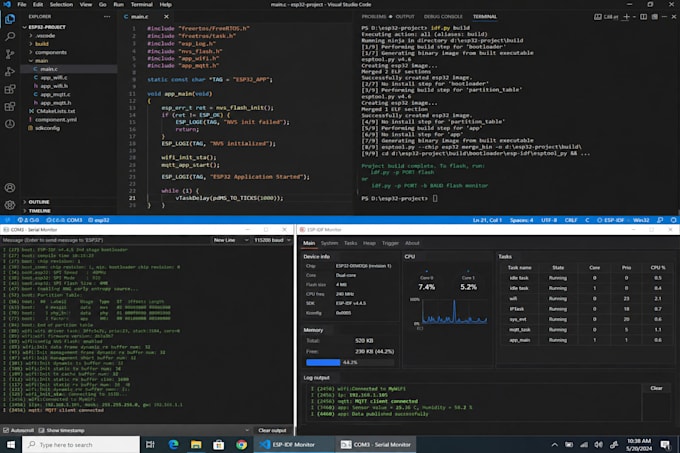
Task: Open the Explorer view in activity bar
Action: pos(10,19)
